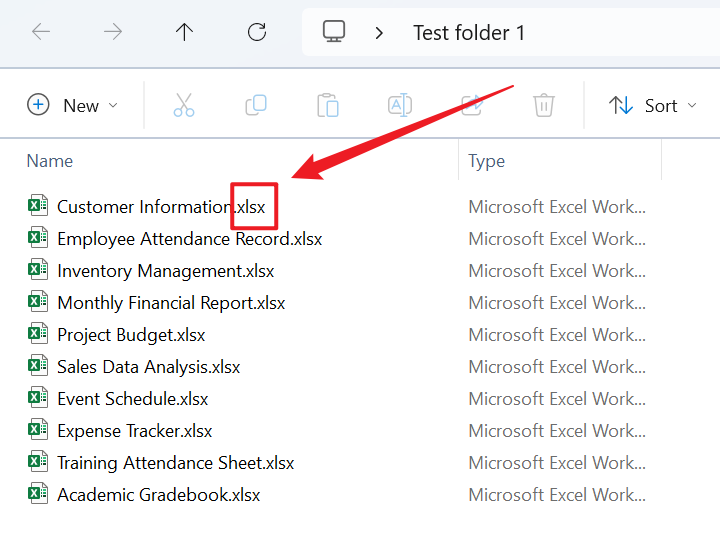Open the Sort dropdown menu

(x=653, y=105)
